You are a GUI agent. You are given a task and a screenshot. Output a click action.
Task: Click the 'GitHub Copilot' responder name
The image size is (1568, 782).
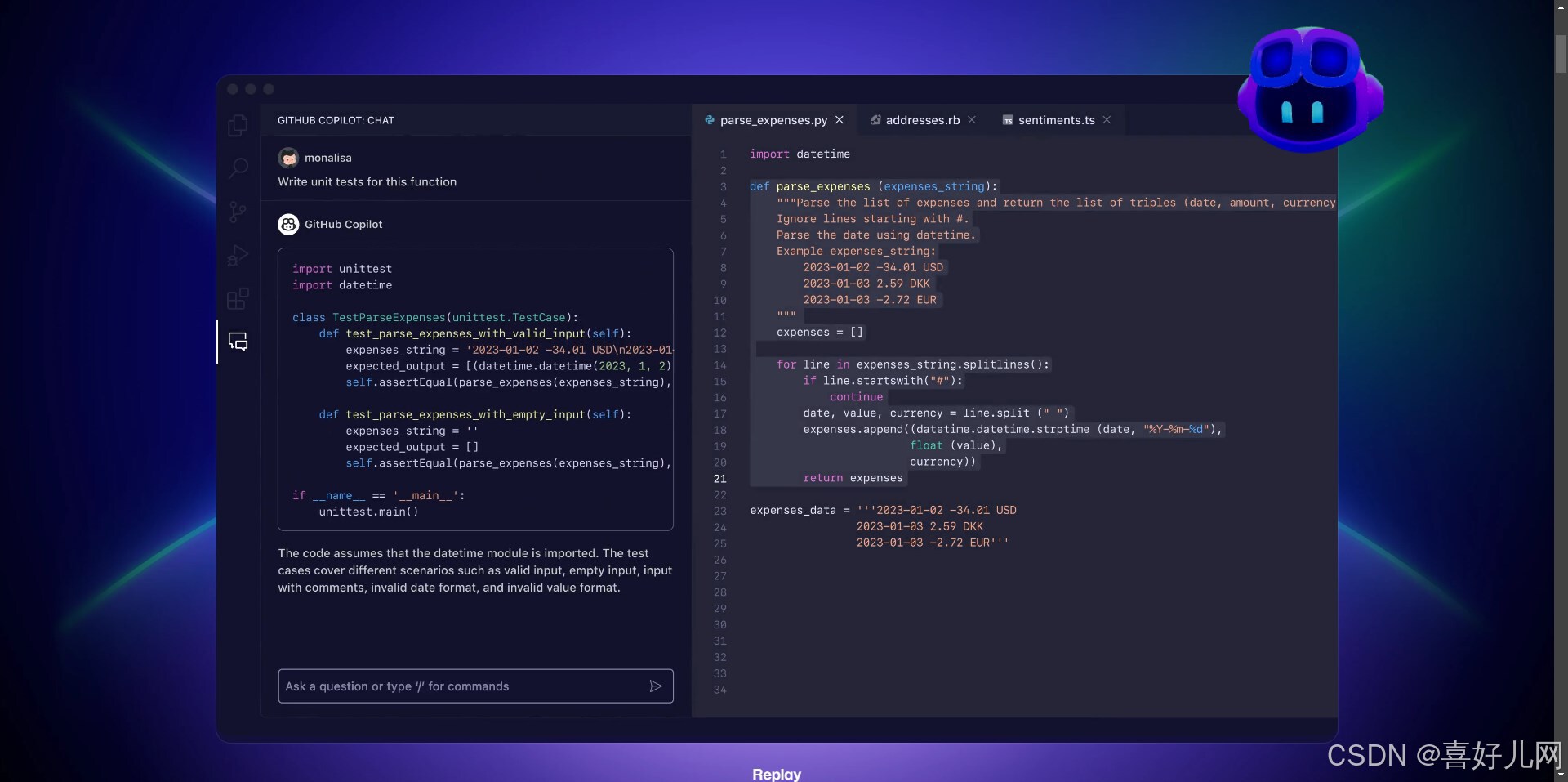coord(343,224)
